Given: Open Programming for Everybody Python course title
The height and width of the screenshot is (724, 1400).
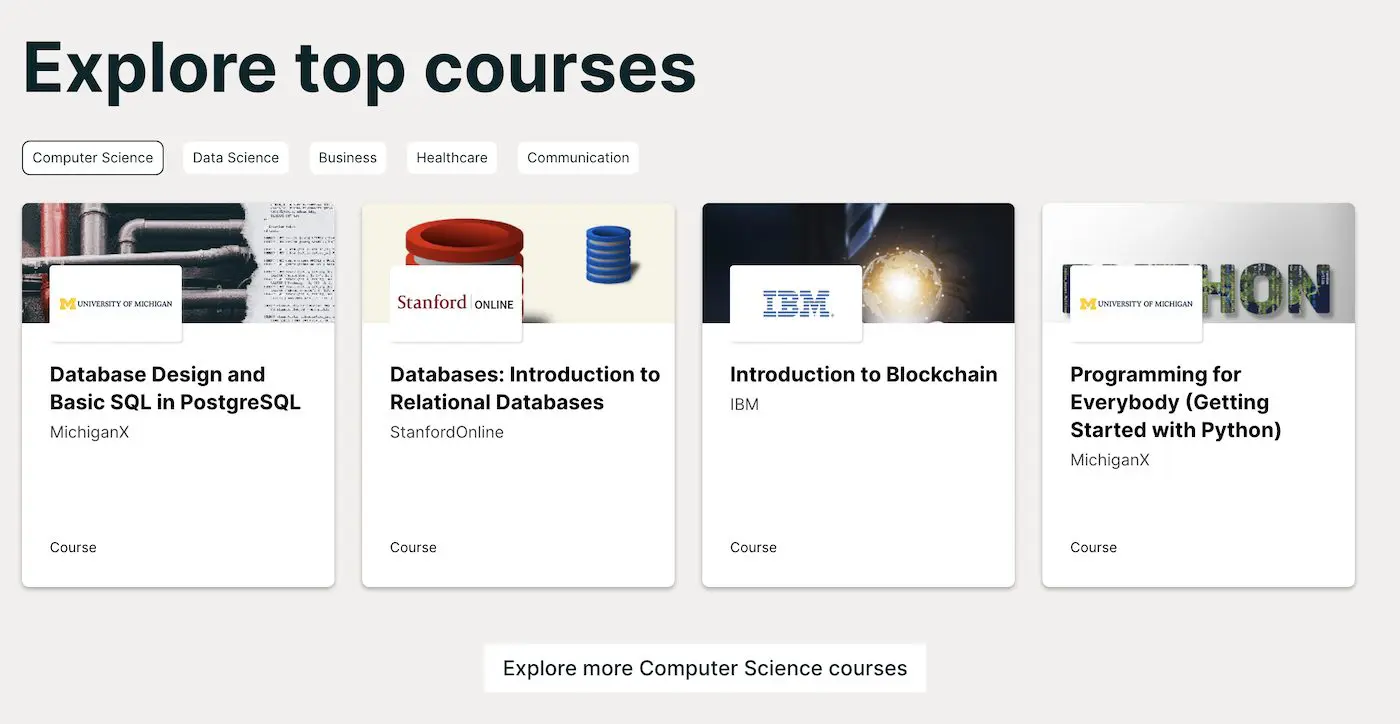Looking at the screenshot, I should [1176, 402].
